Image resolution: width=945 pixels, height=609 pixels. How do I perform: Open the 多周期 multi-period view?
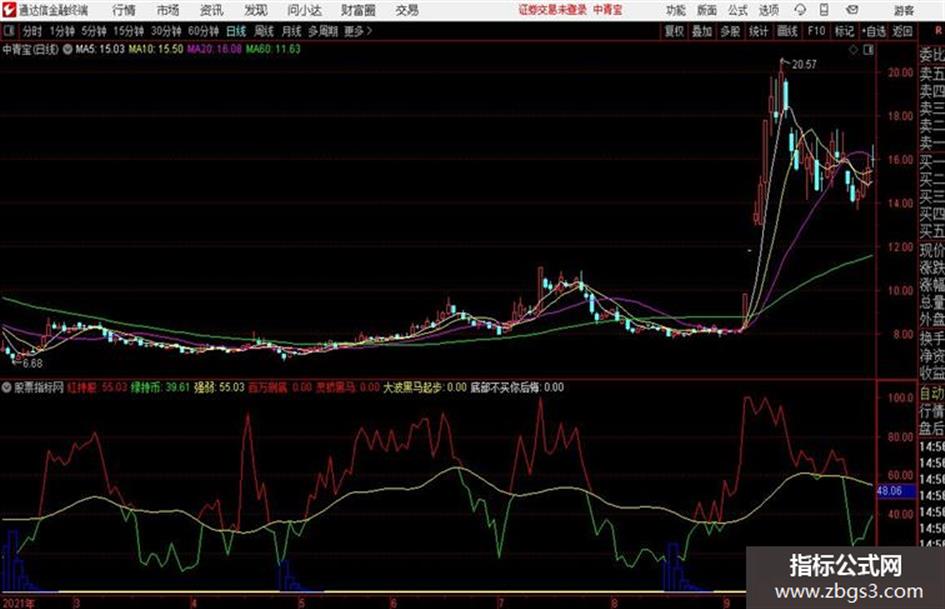(323, 31)
